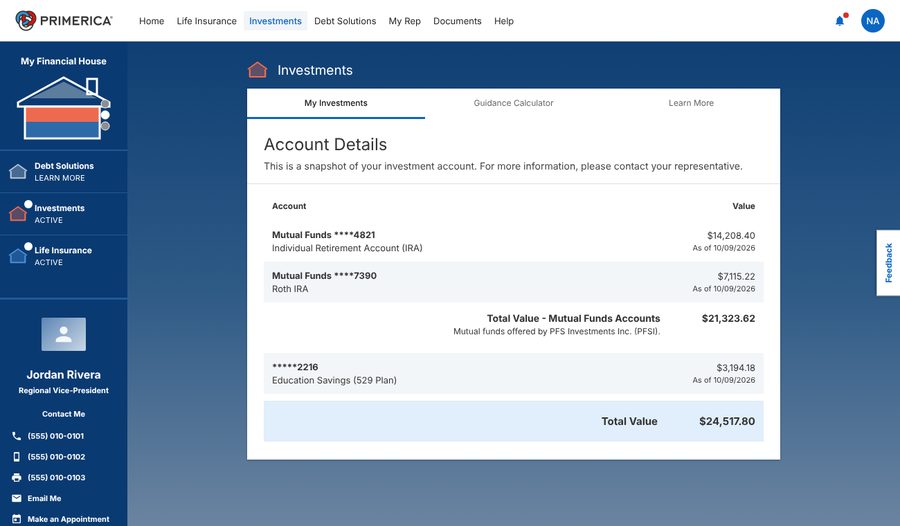The image size is (900, 526).
Task: Switch to the My Investments tab
Action: click(x=336, y=103)
